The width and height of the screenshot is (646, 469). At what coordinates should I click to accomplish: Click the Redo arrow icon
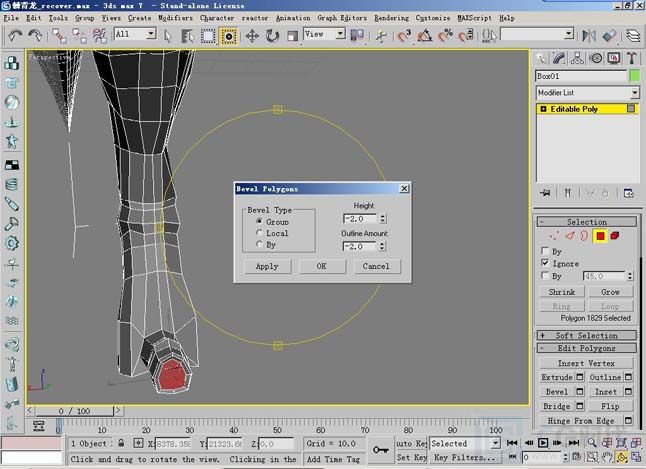click(x=35, y=36)
